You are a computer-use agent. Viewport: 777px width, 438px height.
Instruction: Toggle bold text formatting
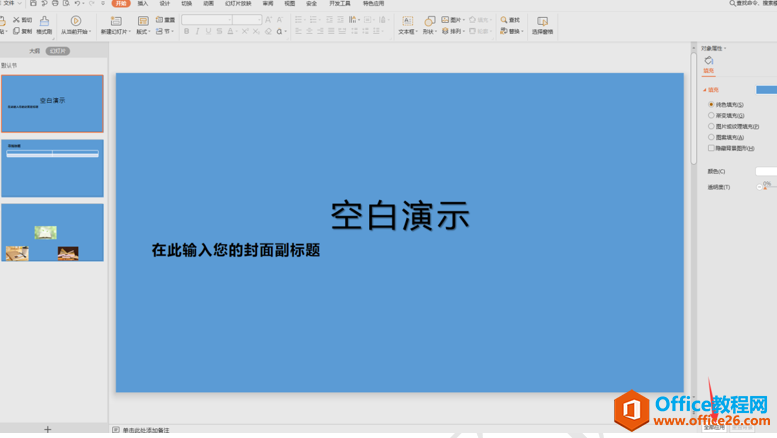click(x=186, y=32)
